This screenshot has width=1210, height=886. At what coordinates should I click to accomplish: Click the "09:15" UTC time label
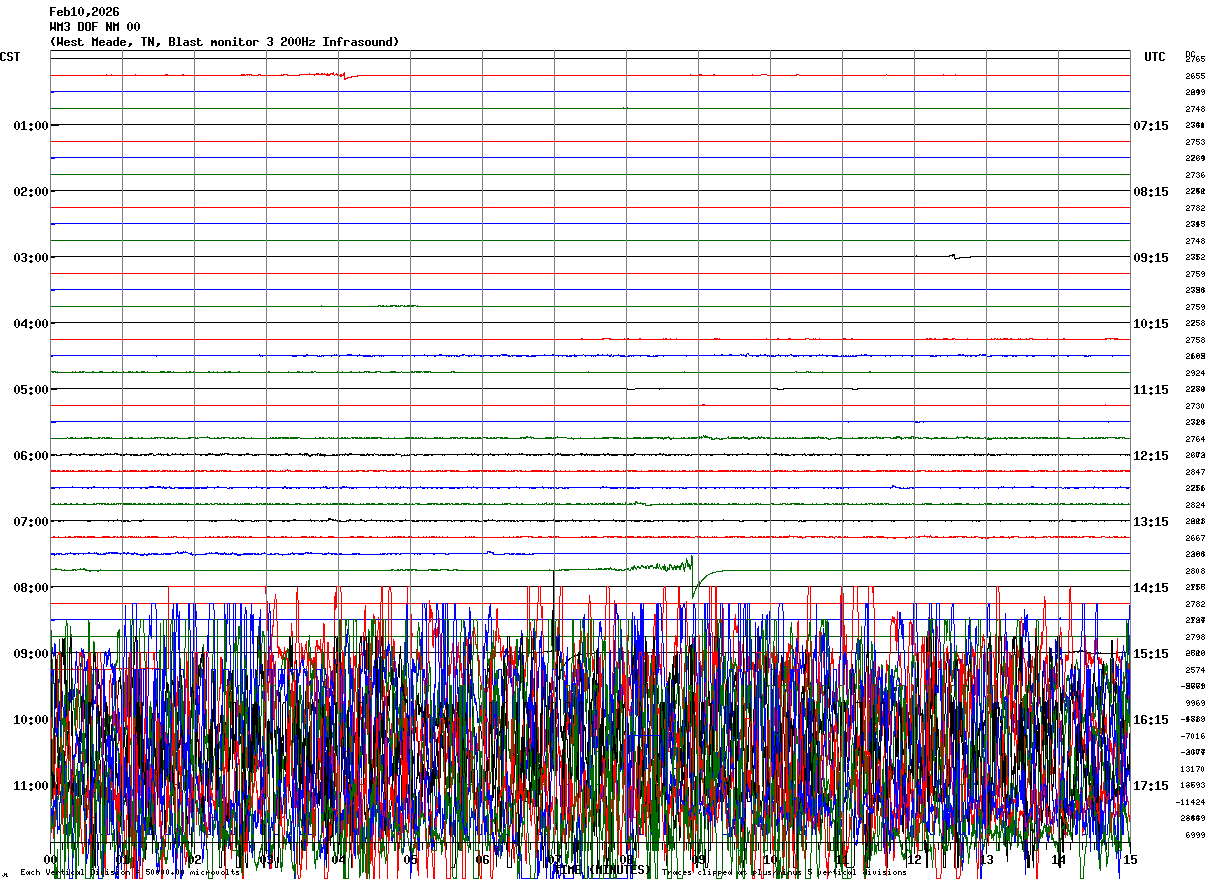1151,258
